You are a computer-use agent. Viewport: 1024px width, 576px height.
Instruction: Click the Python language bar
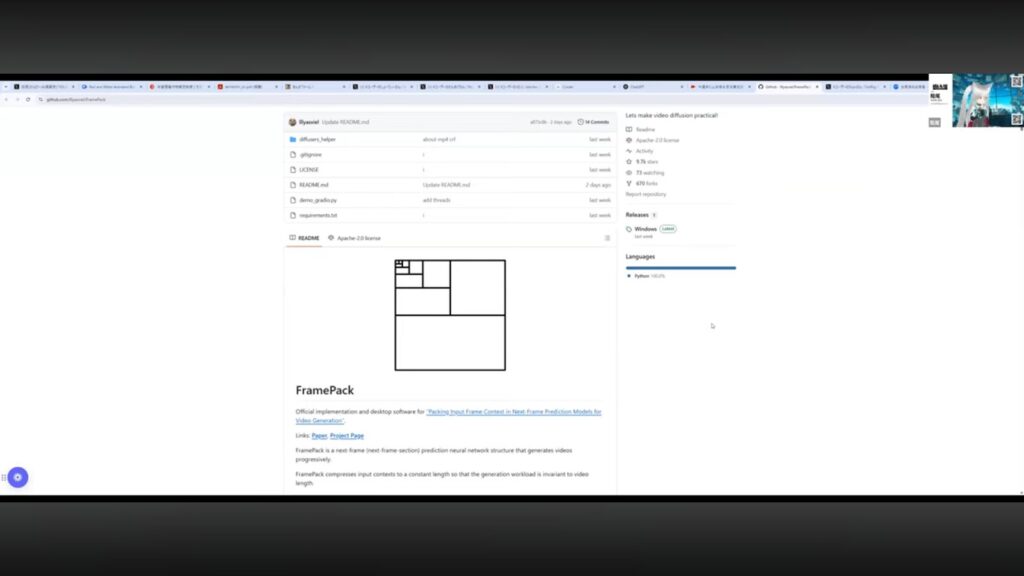coord(681,268)
